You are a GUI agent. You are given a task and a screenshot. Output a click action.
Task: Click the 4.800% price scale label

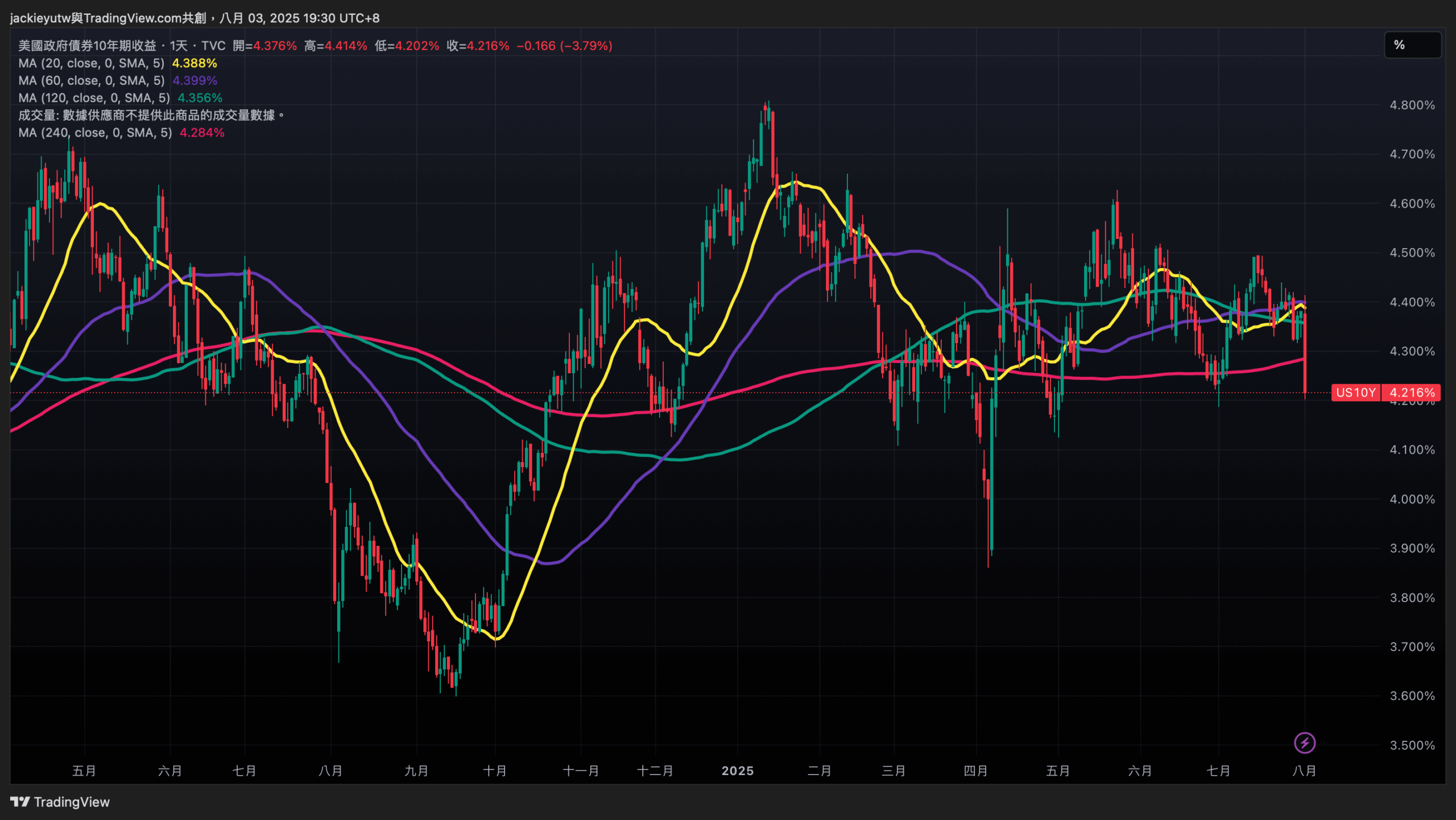1412,105
